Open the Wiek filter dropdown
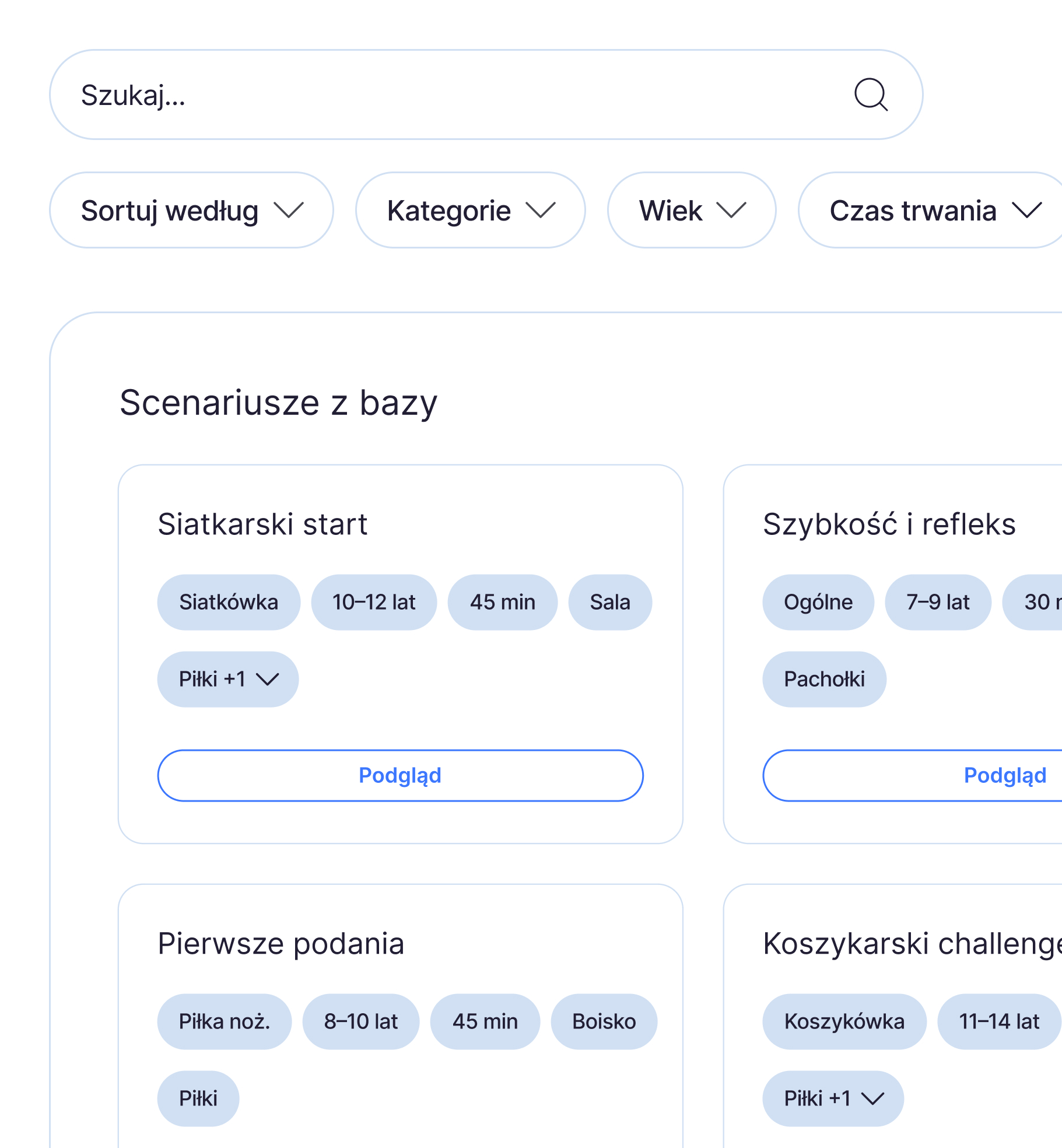The width and height of the screenshot is (1062, 1148). coord(691,210)
